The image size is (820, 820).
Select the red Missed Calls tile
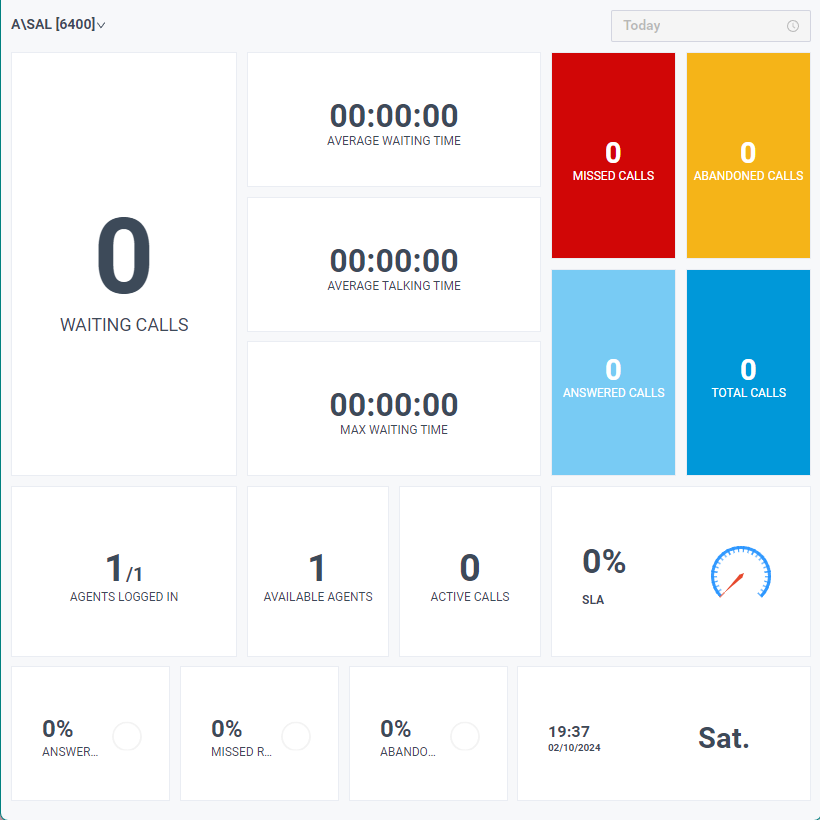pos(613,155)
